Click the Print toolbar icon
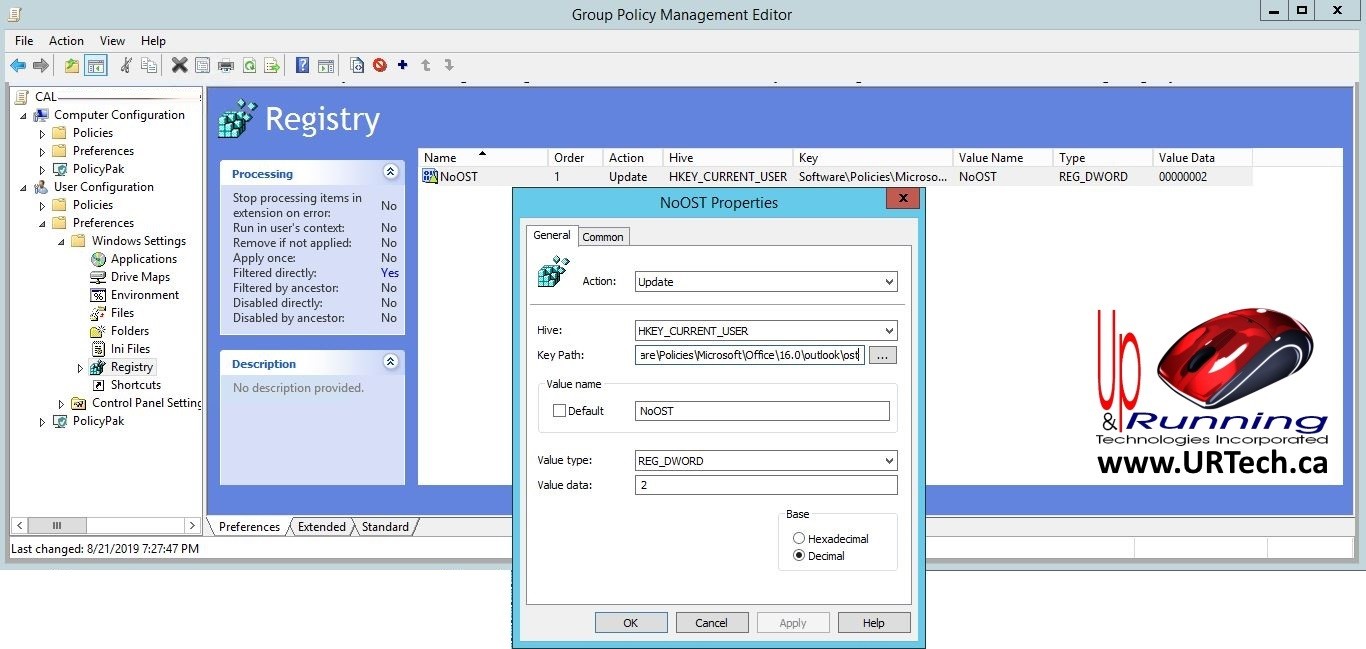Image resolution: width=1366 pixels, height=649 pixels. (x=226, y=66)
